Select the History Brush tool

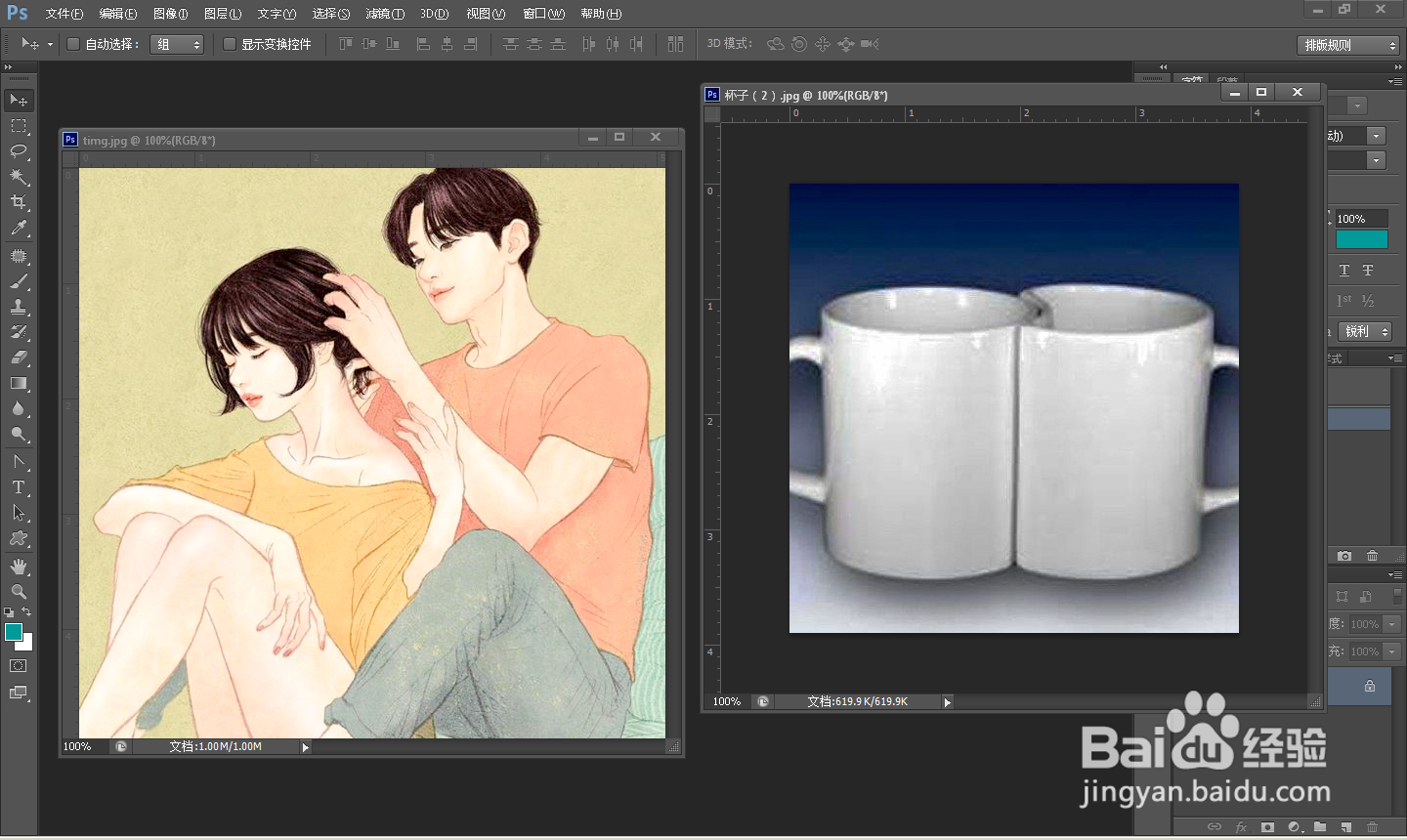19,332
